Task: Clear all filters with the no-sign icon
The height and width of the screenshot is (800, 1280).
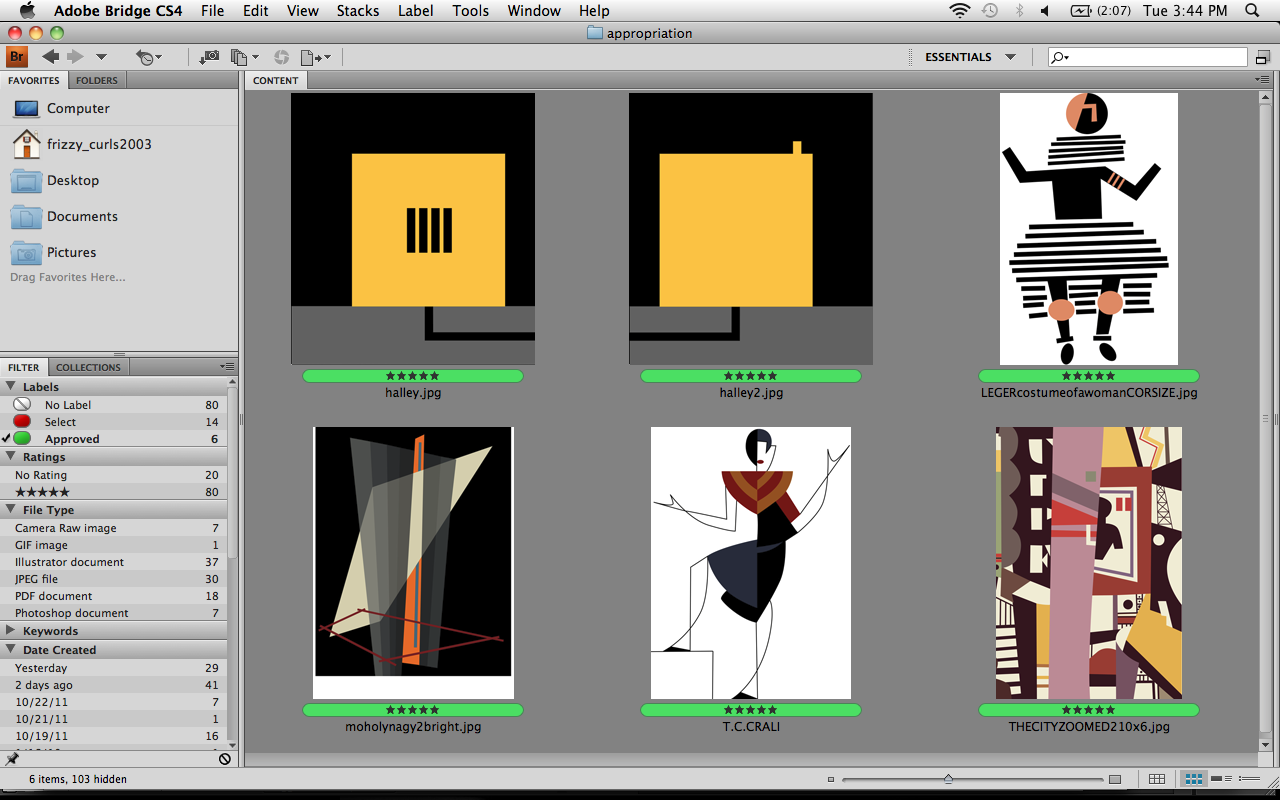Action: [225, 759]
